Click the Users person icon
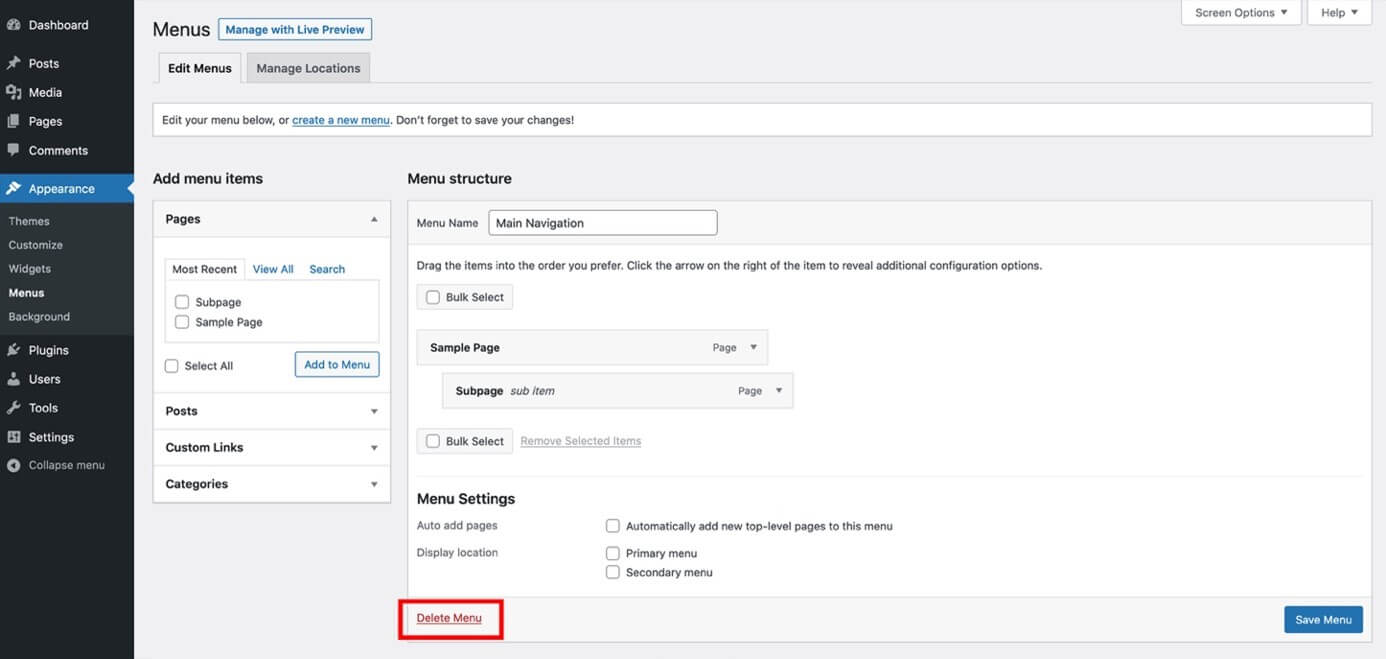Screen dimensions: 1386x659 [x=13, y=379]
